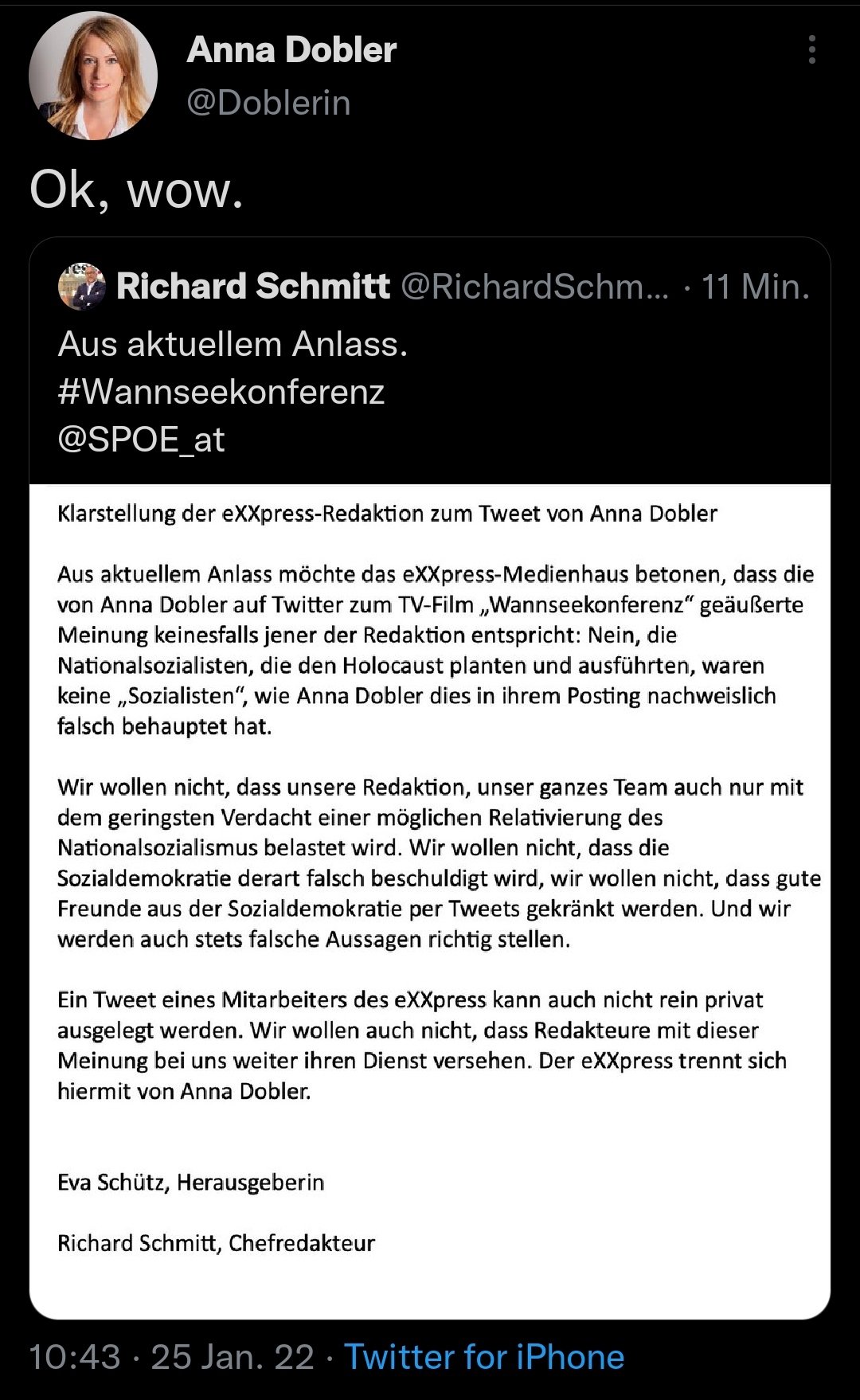Open Richard Schmitt's name in quoted tweet
860x1400 pixels.
(253, 286)
